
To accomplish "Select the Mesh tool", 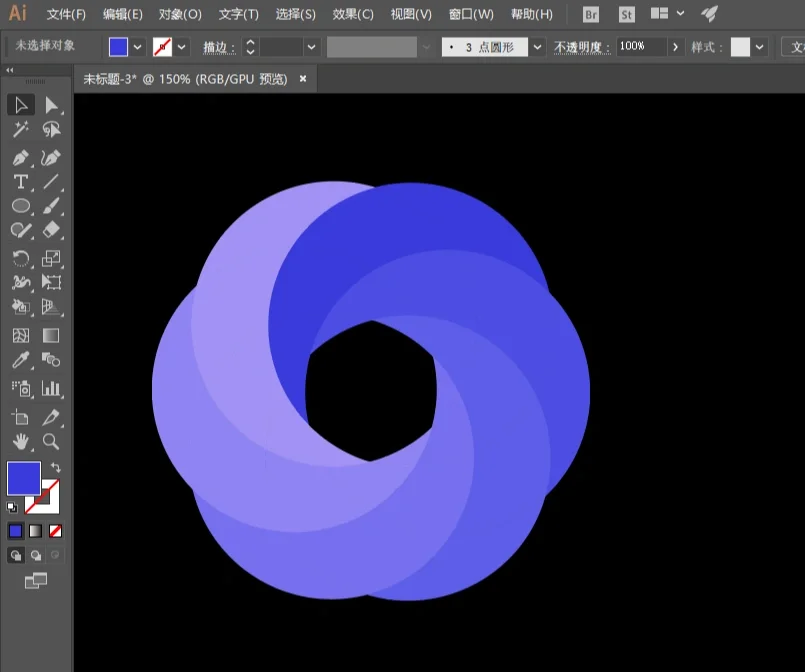I will pyautogui.click(x=21, y=336).
